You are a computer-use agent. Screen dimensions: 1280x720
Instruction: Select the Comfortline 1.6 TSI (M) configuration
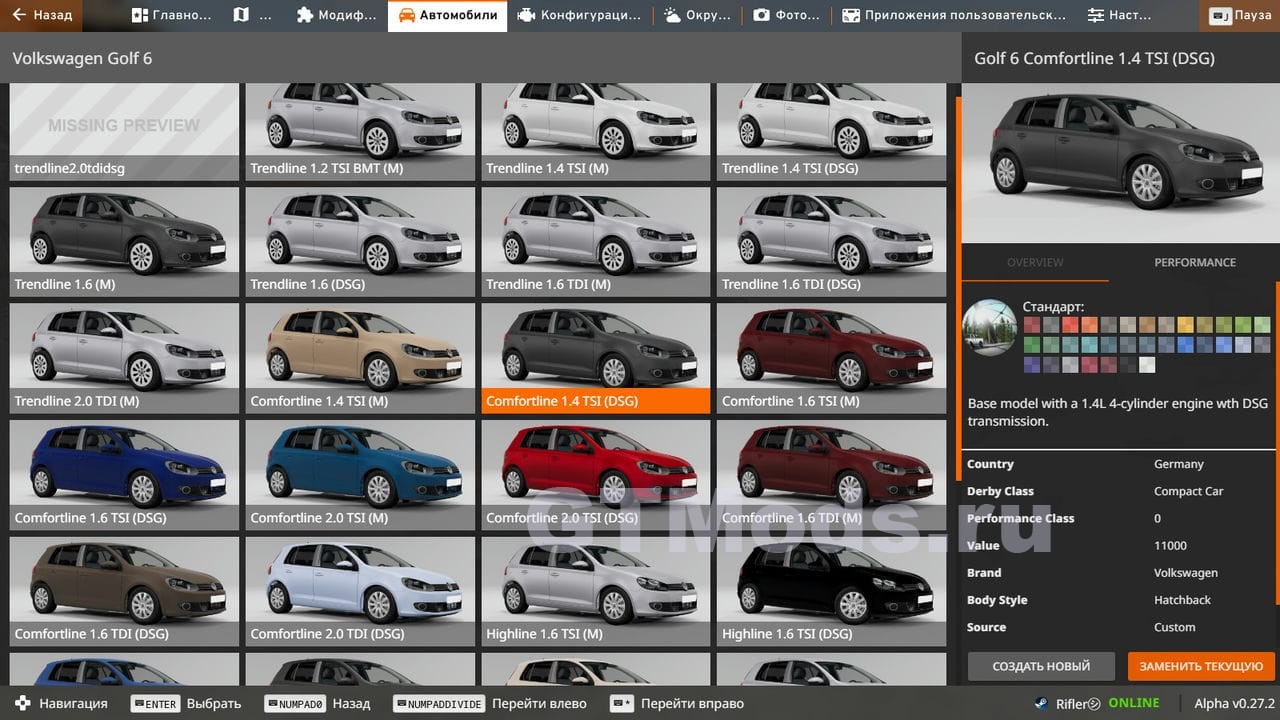(831, 358)
